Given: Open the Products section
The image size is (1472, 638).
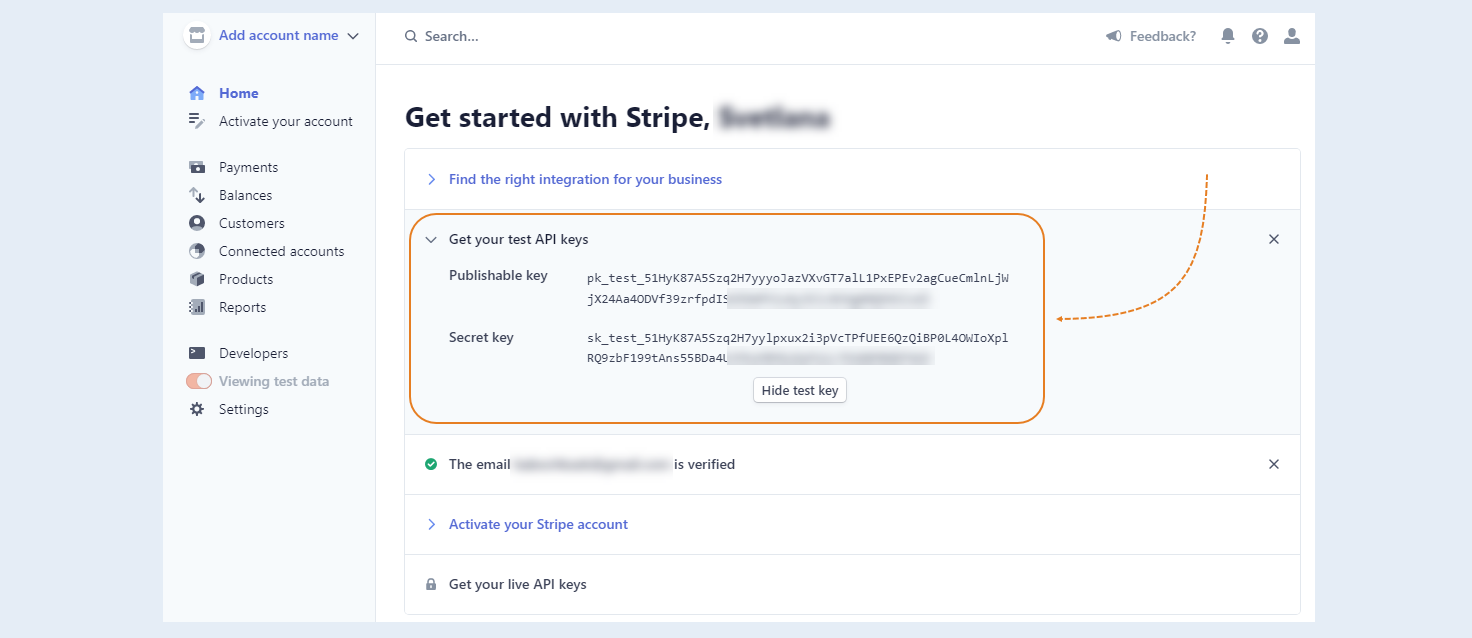Looking at the screenshot, I should pos(246,279).
